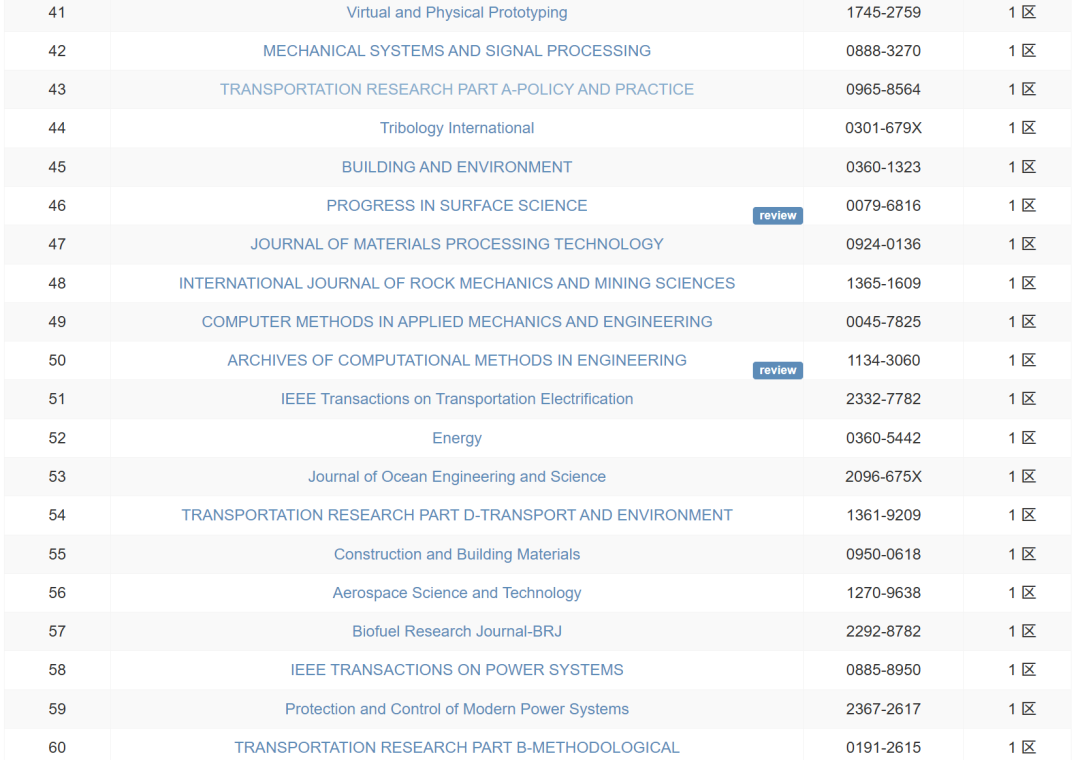Open Virtual and Physical Prototyping journal link

457,12
